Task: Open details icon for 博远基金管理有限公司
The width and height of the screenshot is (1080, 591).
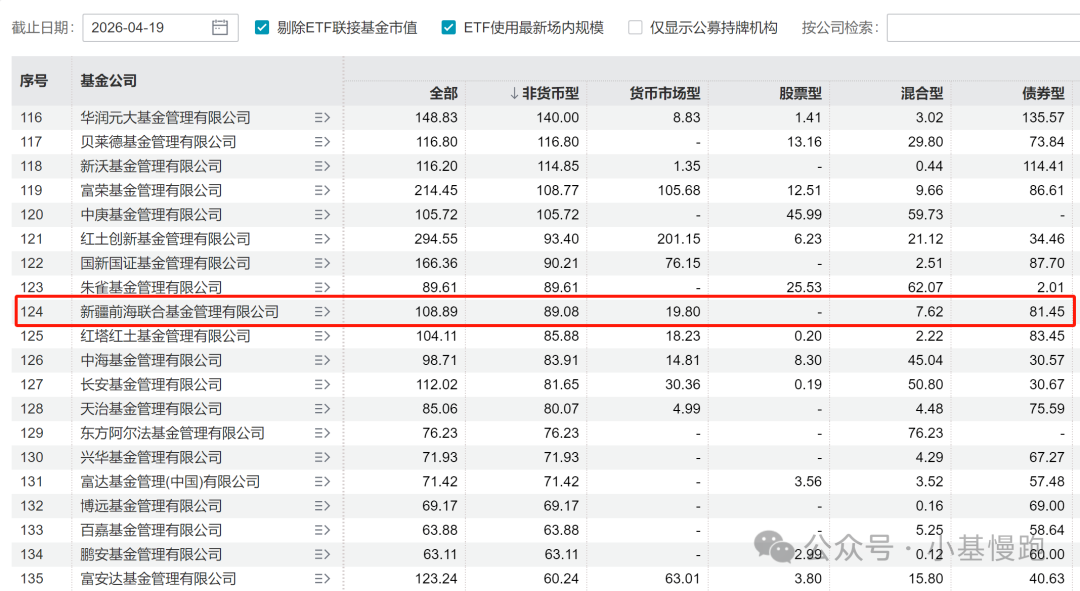Action: pos(322,506)
